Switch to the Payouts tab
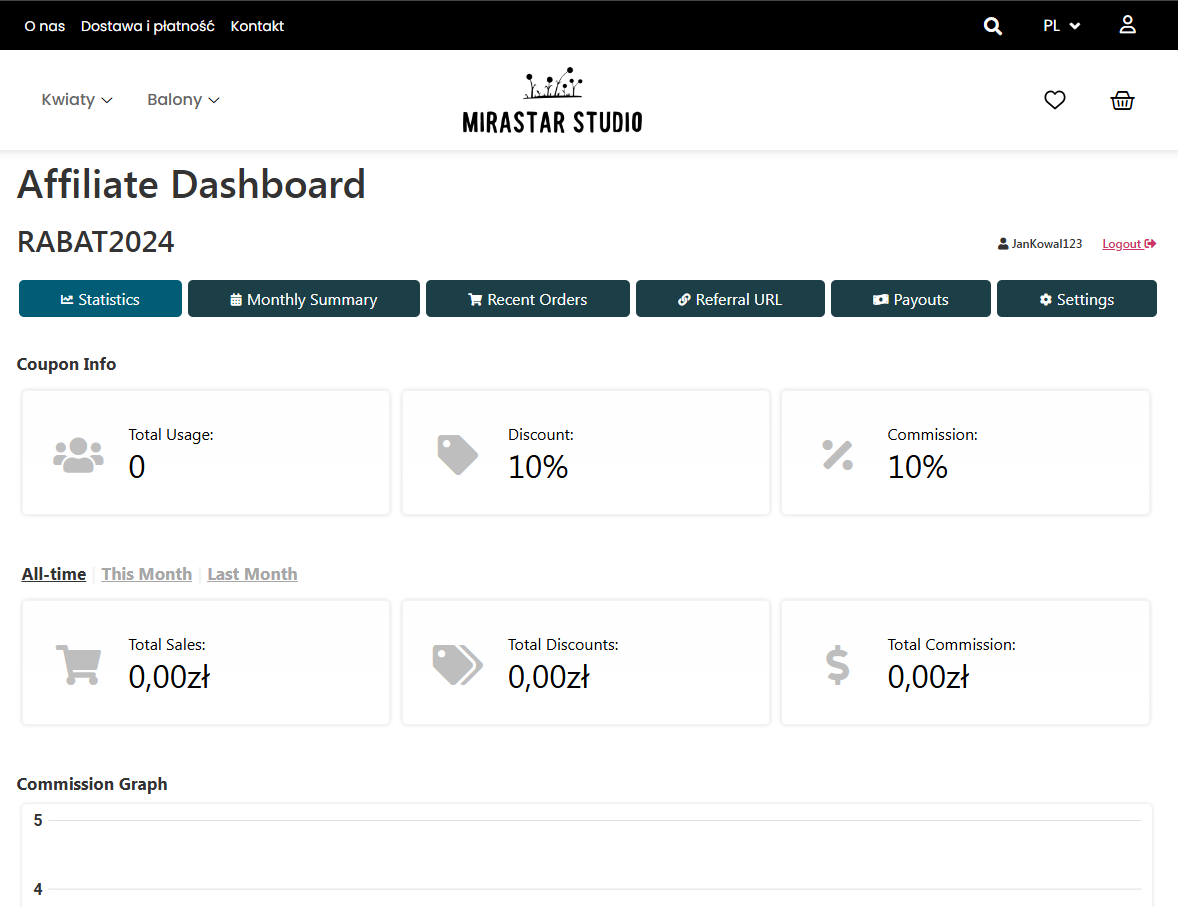Image resolution: width=1178 pixels, height=907 pixels. pos(911,299)
